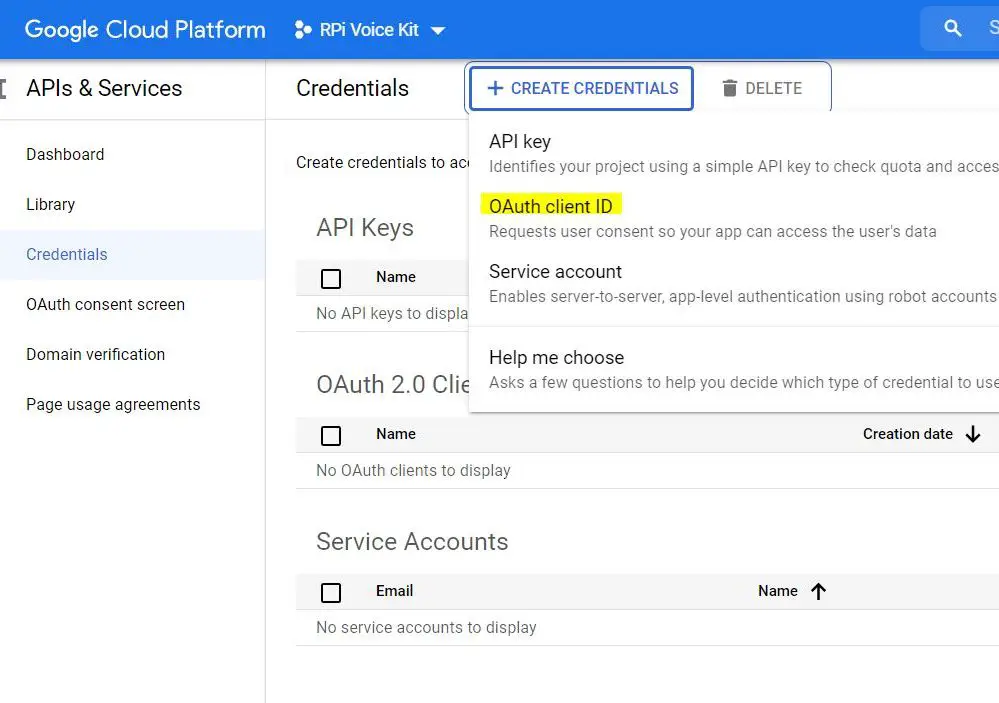This screenshot has width=999, height=703.
Task: Click the 'No service accounts to display' text
Action: (426, 628)
